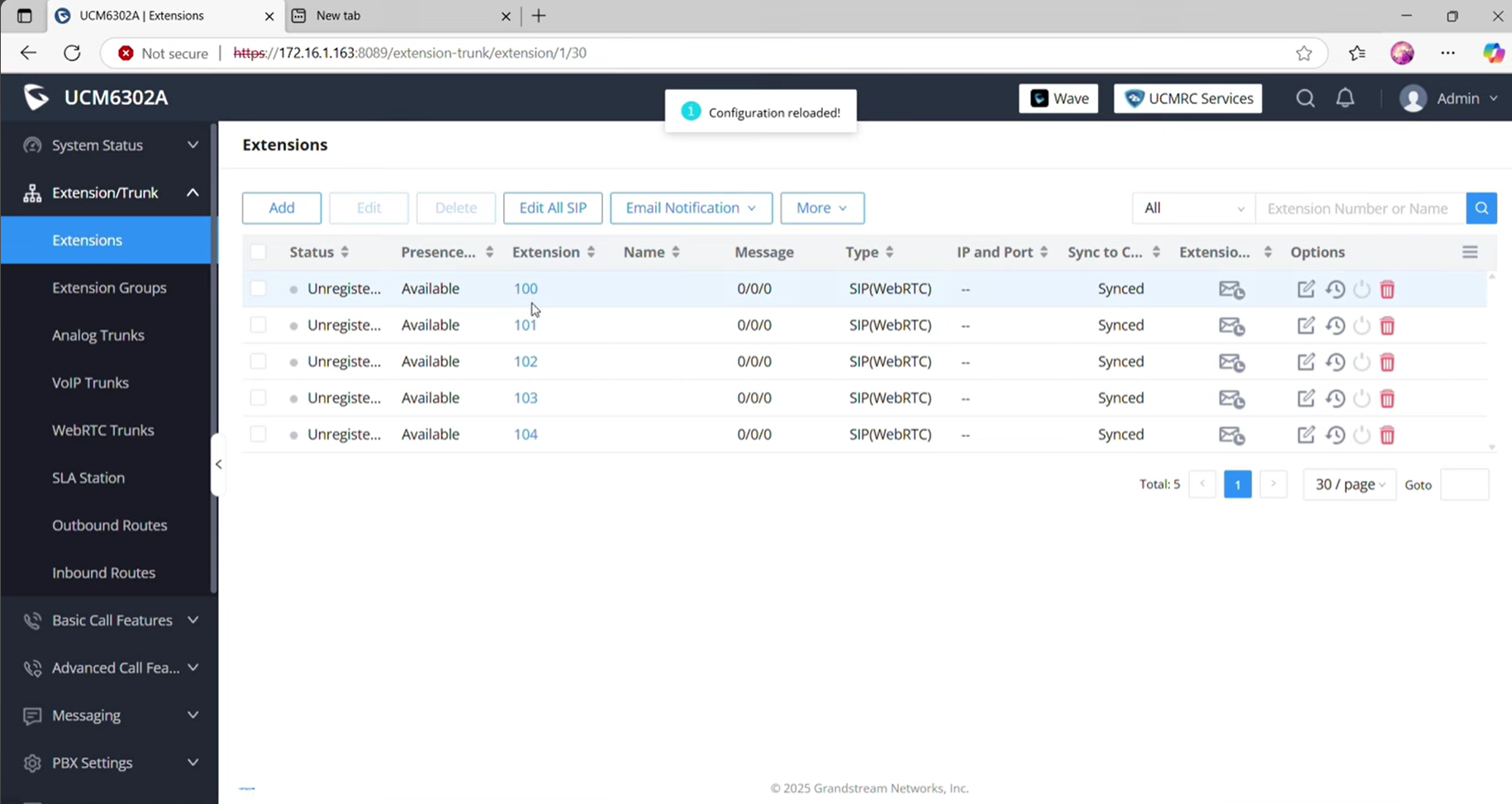The height and width of the screenshot is (804, 1512).
Task: Tick the checkbox for extension 100
Action: (x=258, y=288)
